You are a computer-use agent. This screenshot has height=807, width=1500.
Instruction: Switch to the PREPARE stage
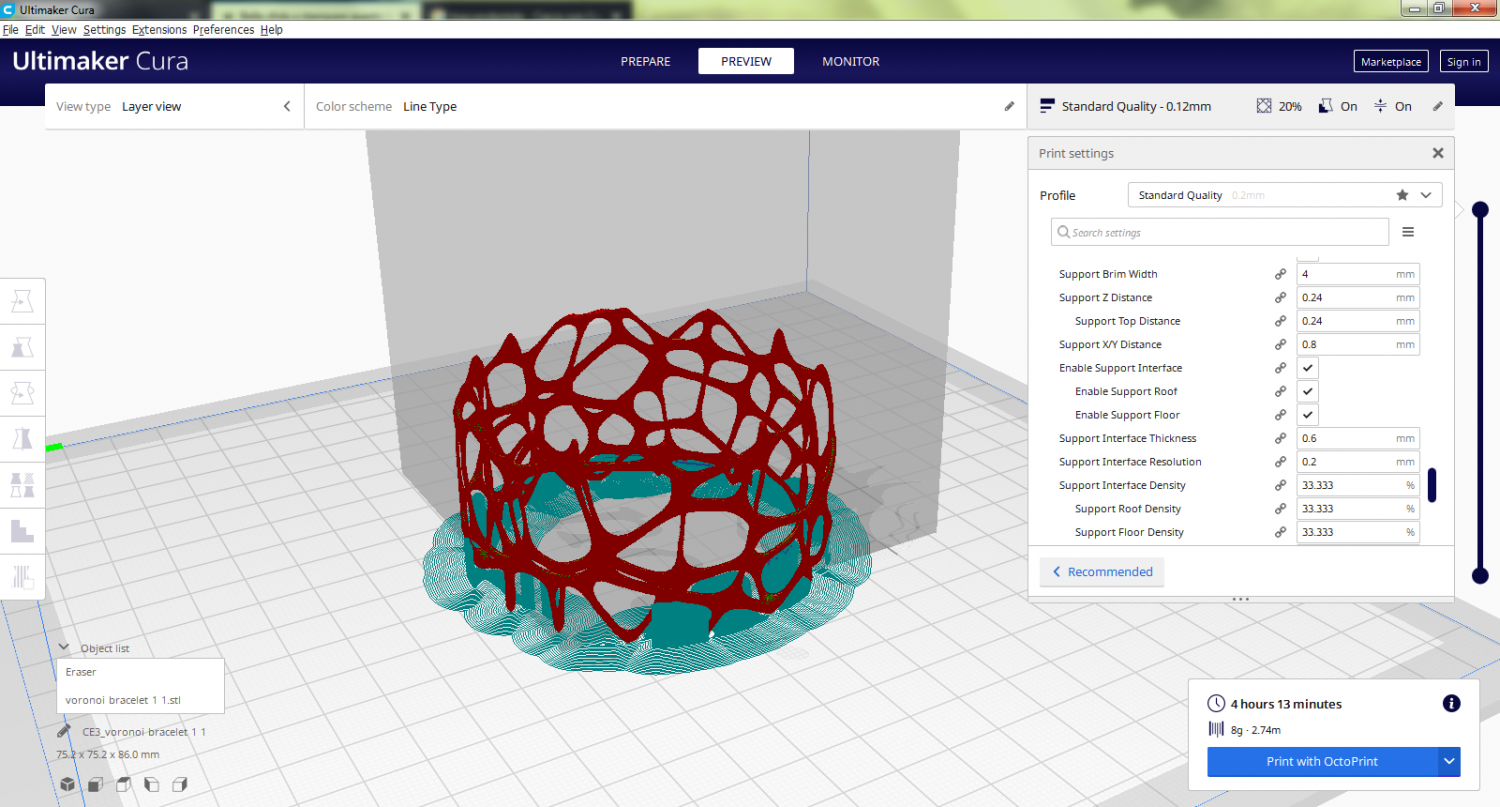[646, 61]
